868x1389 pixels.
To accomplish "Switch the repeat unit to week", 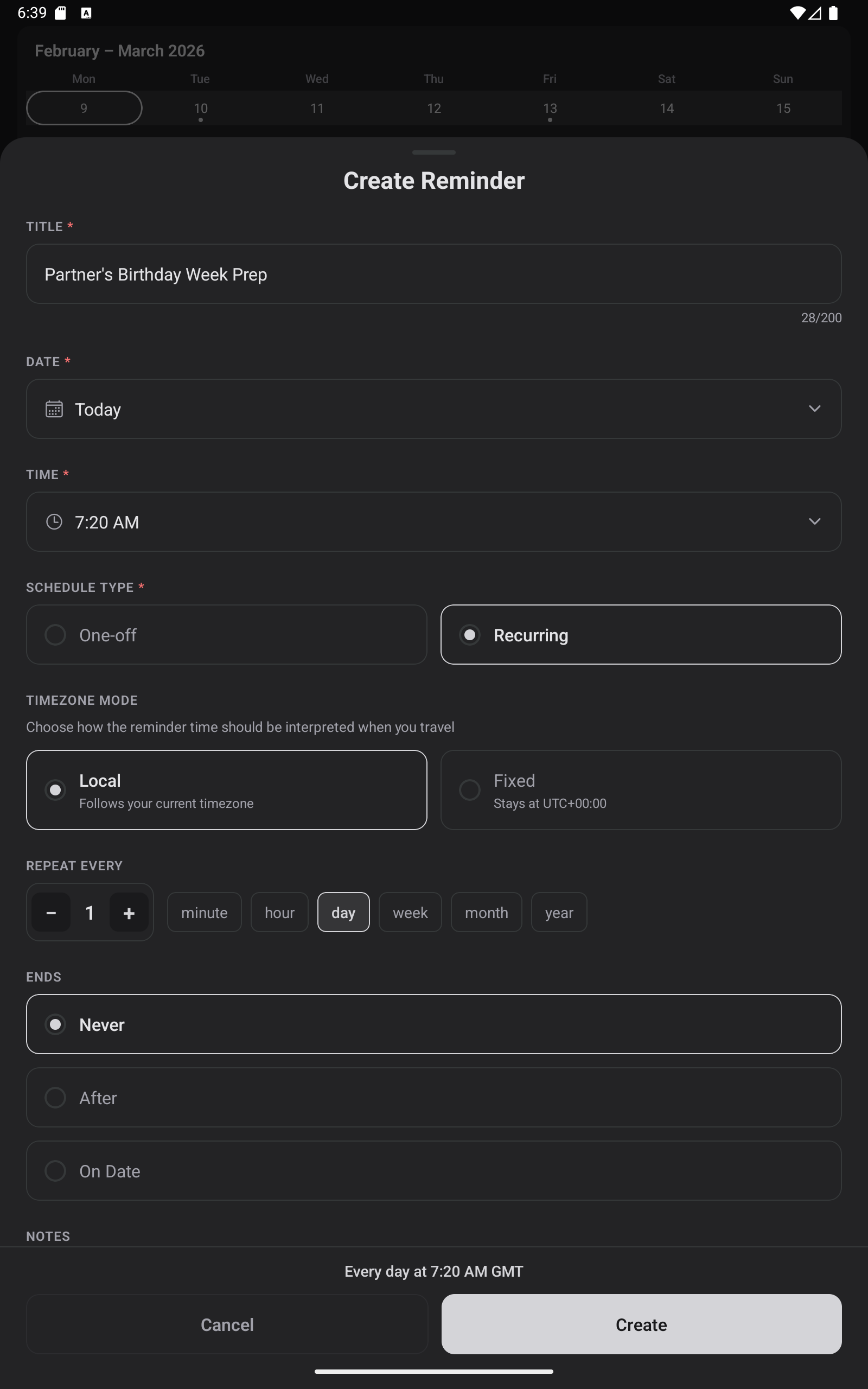I will pyautogui.click(x=410, y=912).
